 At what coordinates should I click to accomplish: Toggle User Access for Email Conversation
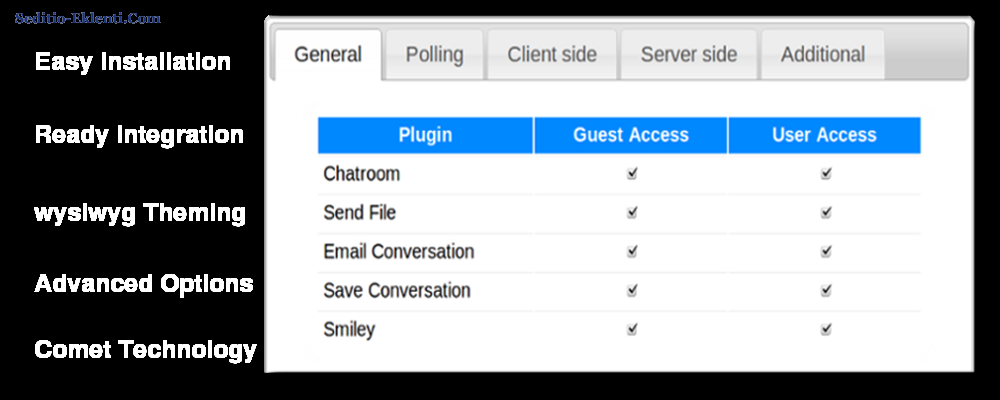click(825, 251)
